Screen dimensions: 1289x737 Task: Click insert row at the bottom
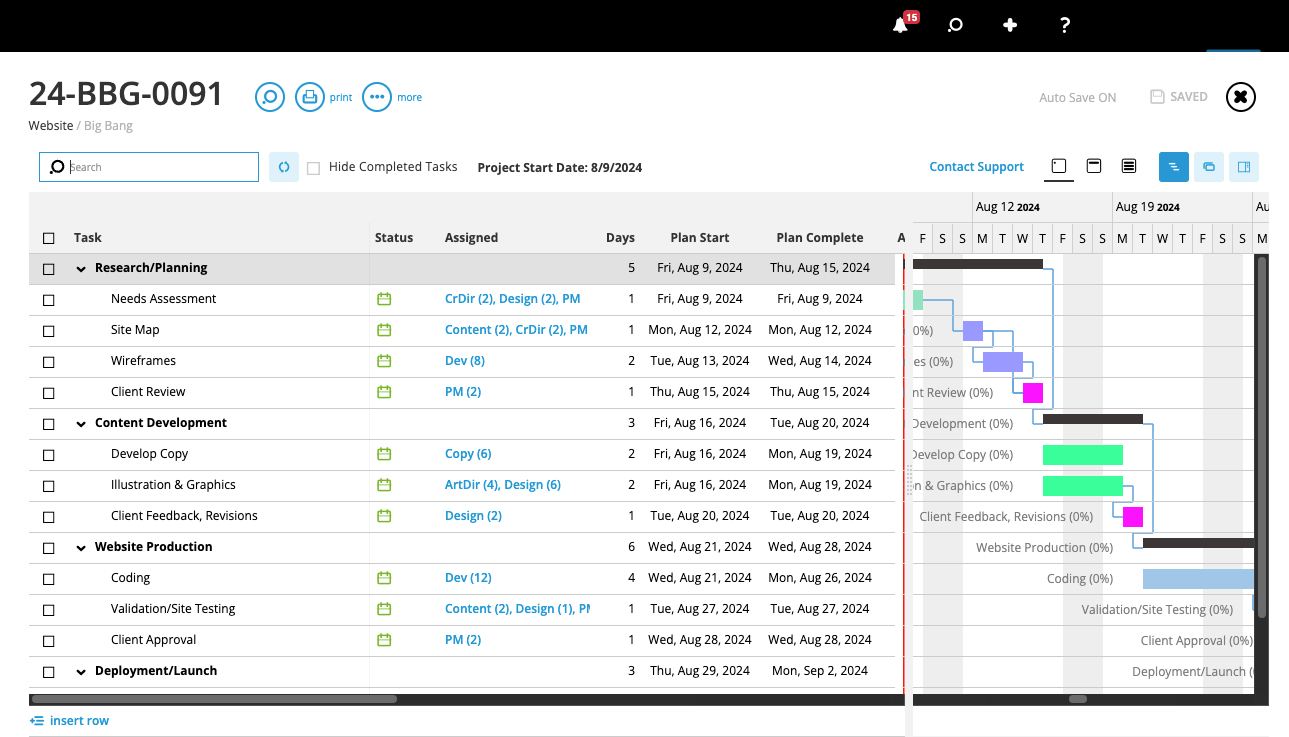coord(69,720)
